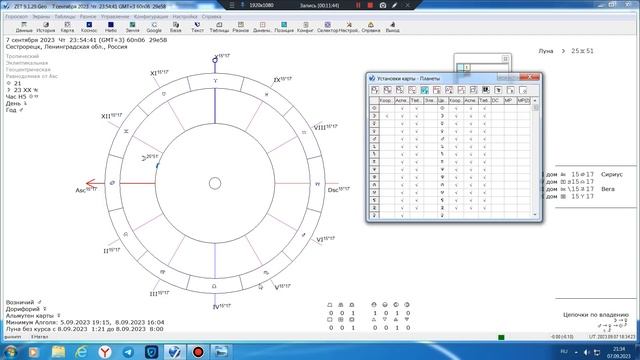The height and width of the screenshot is (360, 640).
Task: Click the Текст toolbar icon
Action: coord(197,27)
